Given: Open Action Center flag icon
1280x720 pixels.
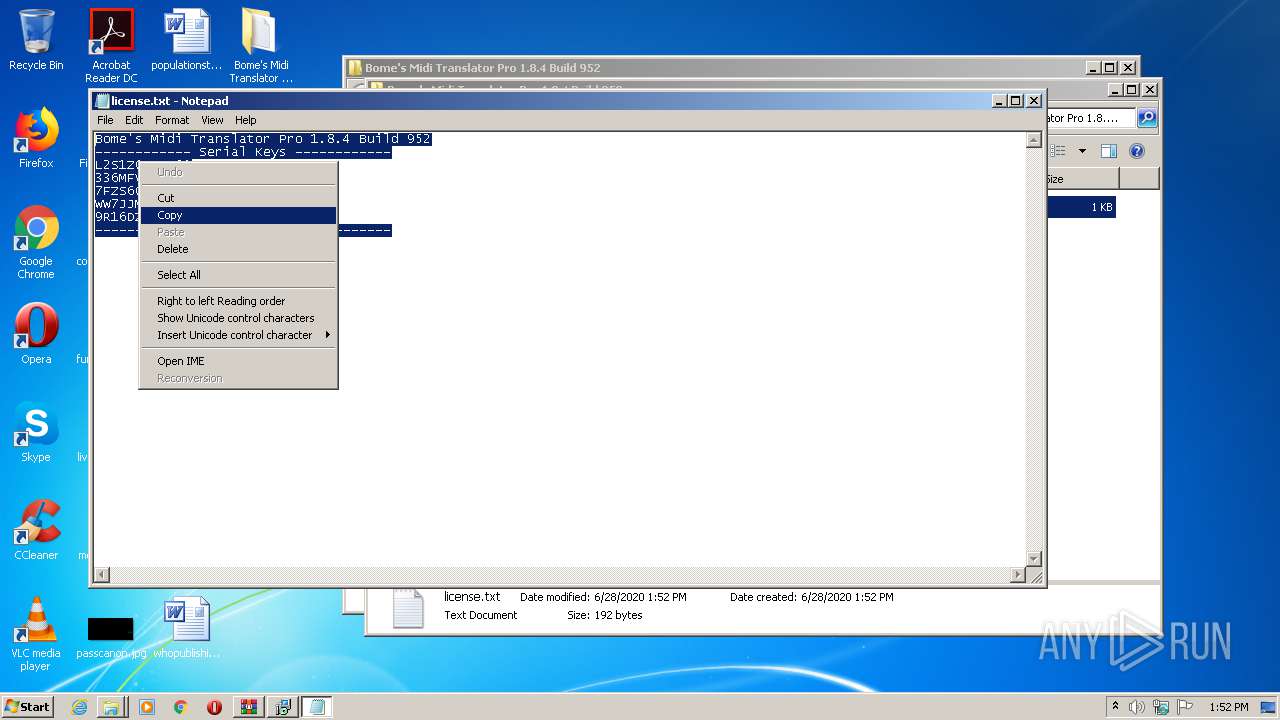Looking at the screenshot, I should point(1185,707).
